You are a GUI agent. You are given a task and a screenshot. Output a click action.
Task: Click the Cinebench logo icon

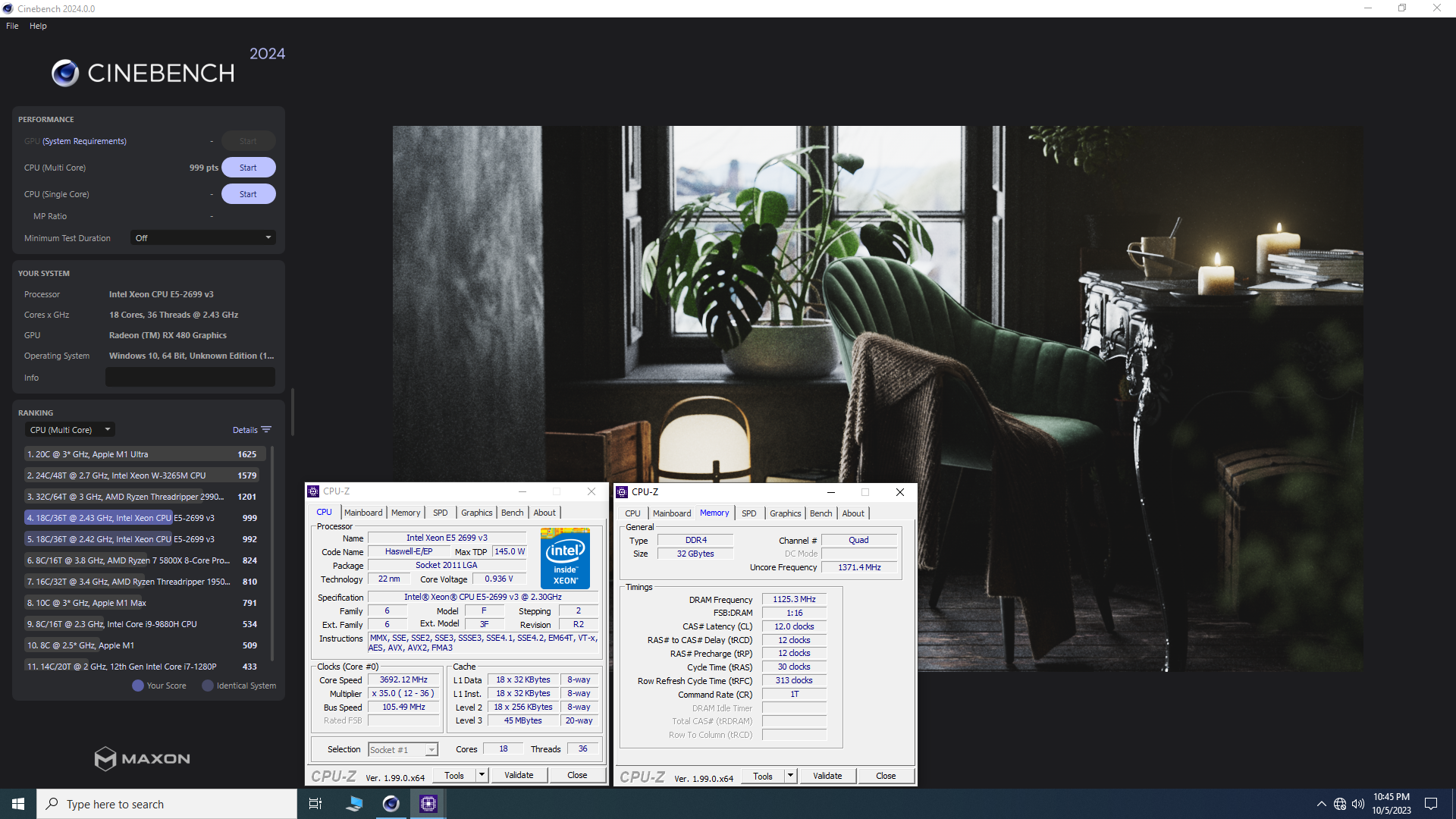[x=65, y=73]
